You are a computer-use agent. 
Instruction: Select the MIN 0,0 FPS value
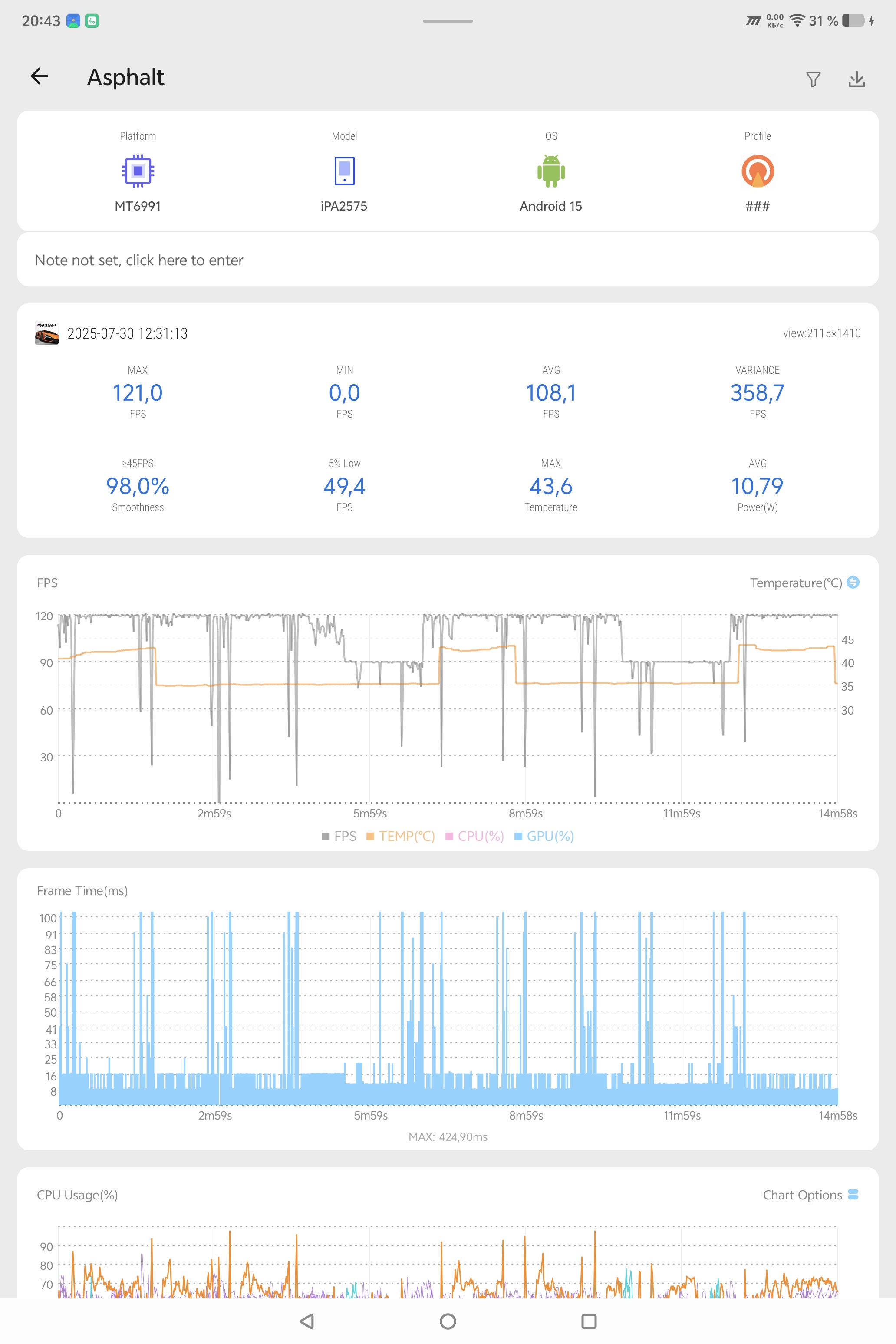coord(344,392)
